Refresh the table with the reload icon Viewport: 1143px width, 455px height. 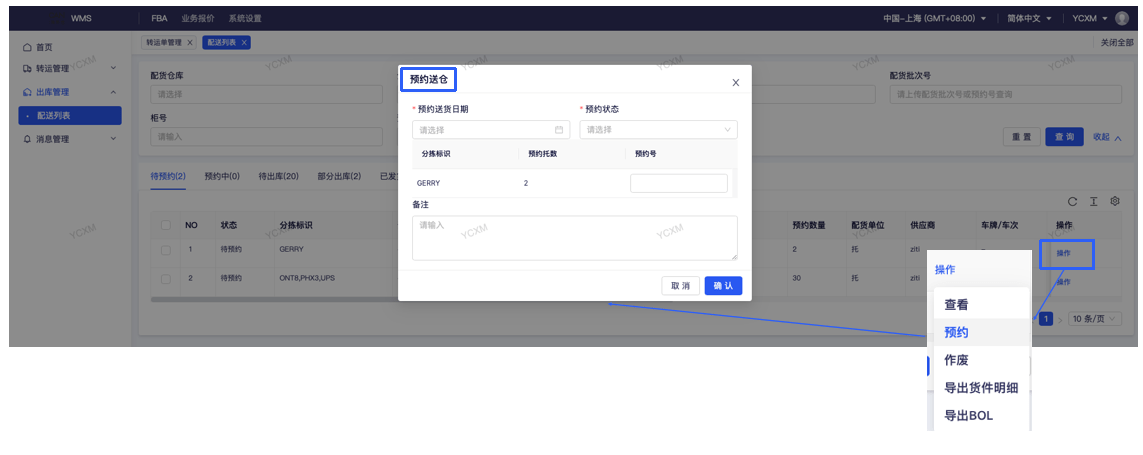(x=1072, y=201)
